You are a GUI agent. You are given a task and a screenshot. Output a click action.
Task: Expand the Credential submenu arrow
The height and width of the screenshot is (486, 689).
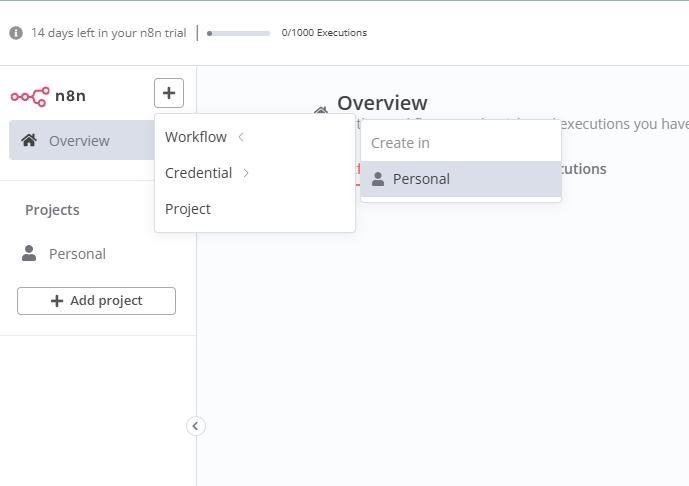[246, 173]
